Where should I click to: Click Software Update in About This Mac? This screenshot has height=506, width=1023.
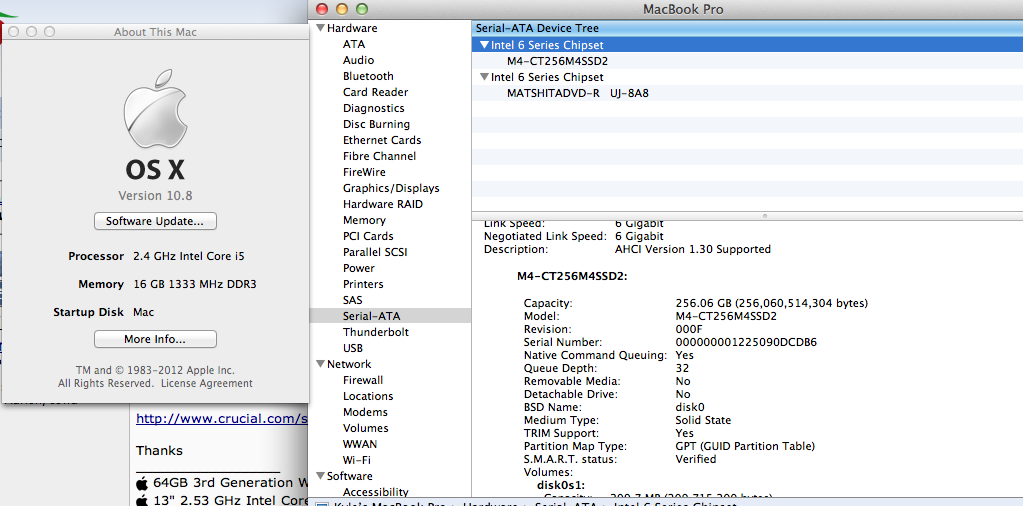[155, 221]
